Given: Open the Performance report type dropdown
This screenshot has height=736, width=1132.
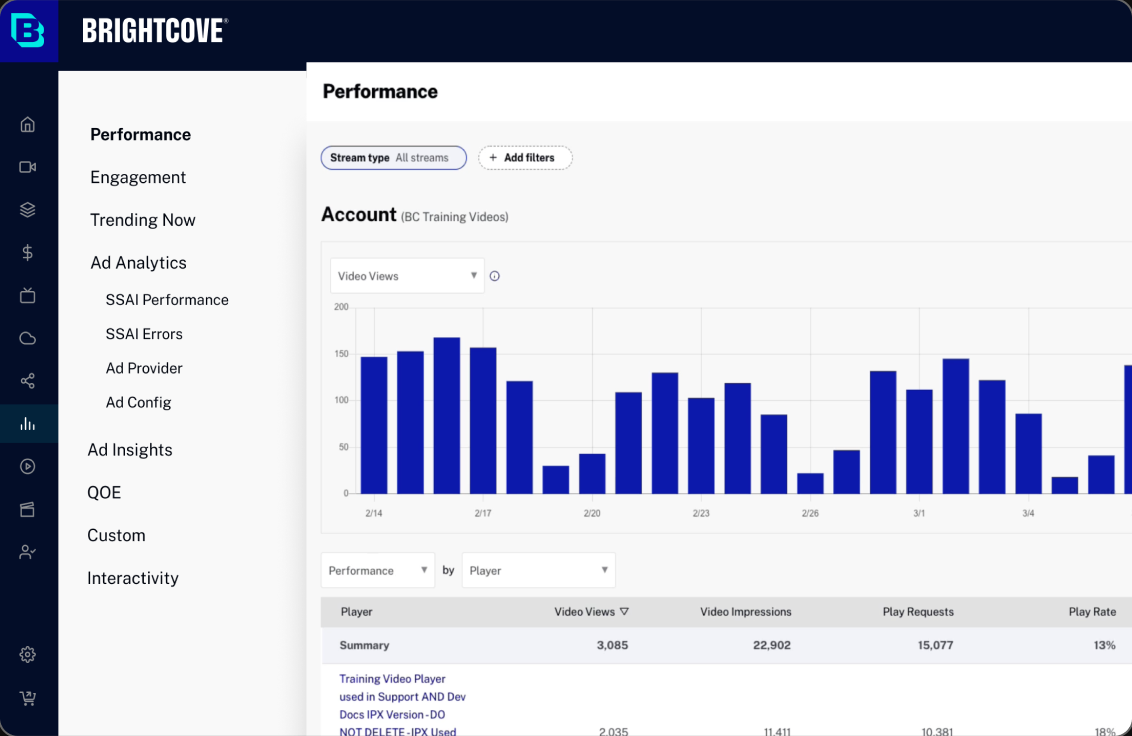Looking at the screenshot, I should click(378, 571).
